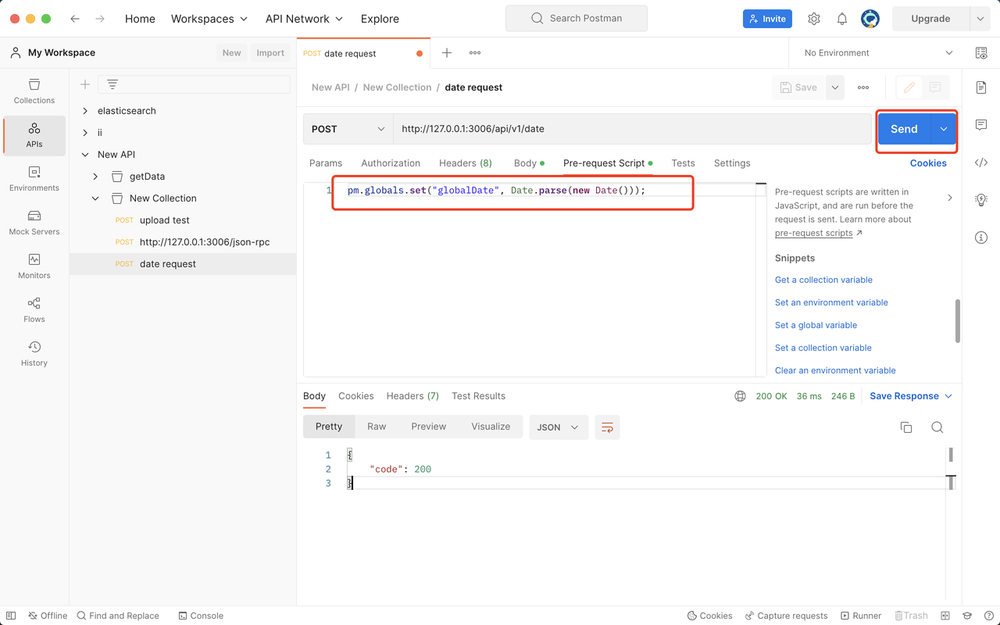1000x625 pixels.
Task: Collapse the New Collection folder
Action: click(96, 198)
